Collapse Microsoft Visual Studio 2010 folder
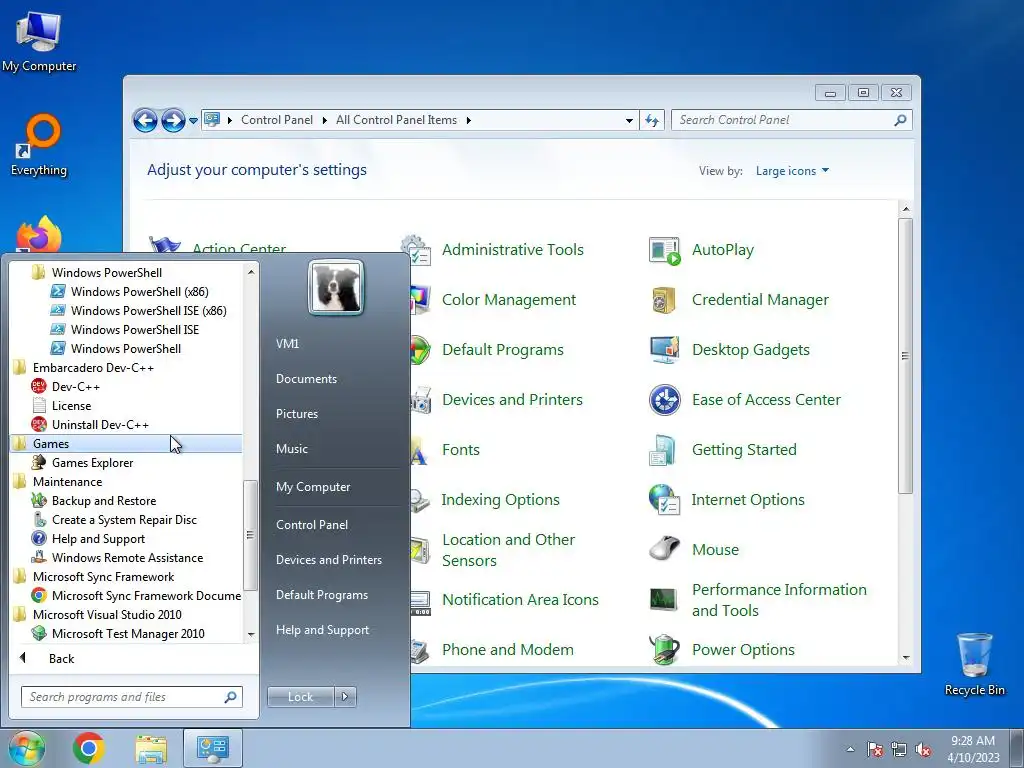1024x768 pixels. 97,615
